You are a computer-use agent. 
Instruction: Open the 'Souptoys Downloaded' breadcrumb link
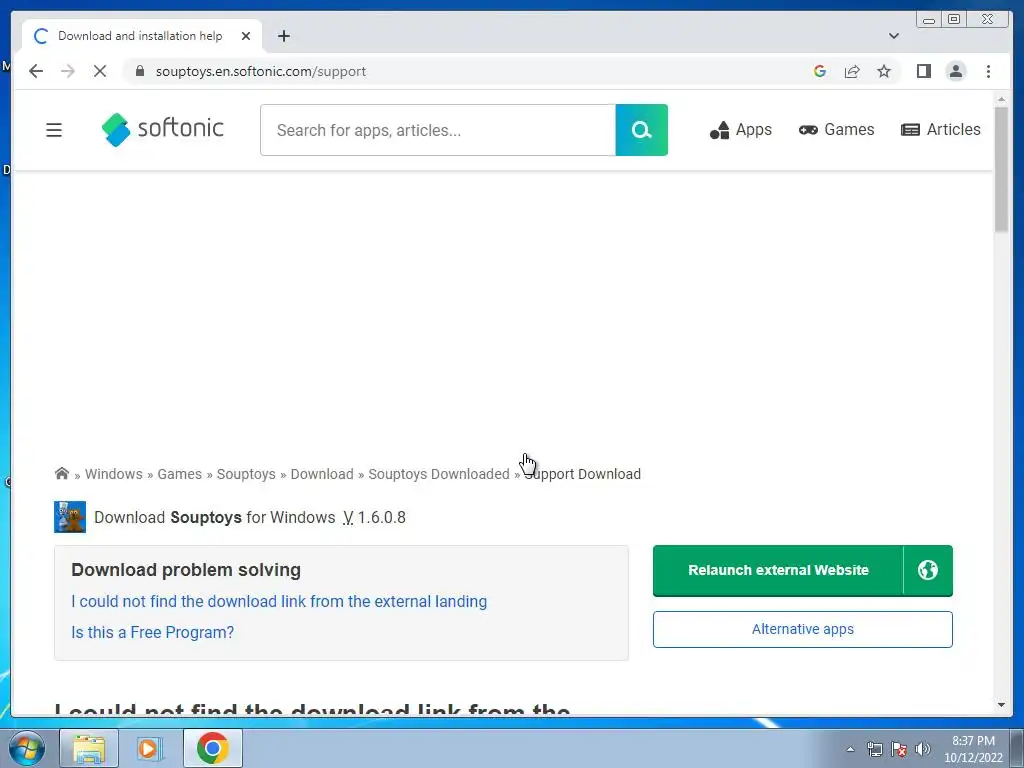[x=439, y=474]
